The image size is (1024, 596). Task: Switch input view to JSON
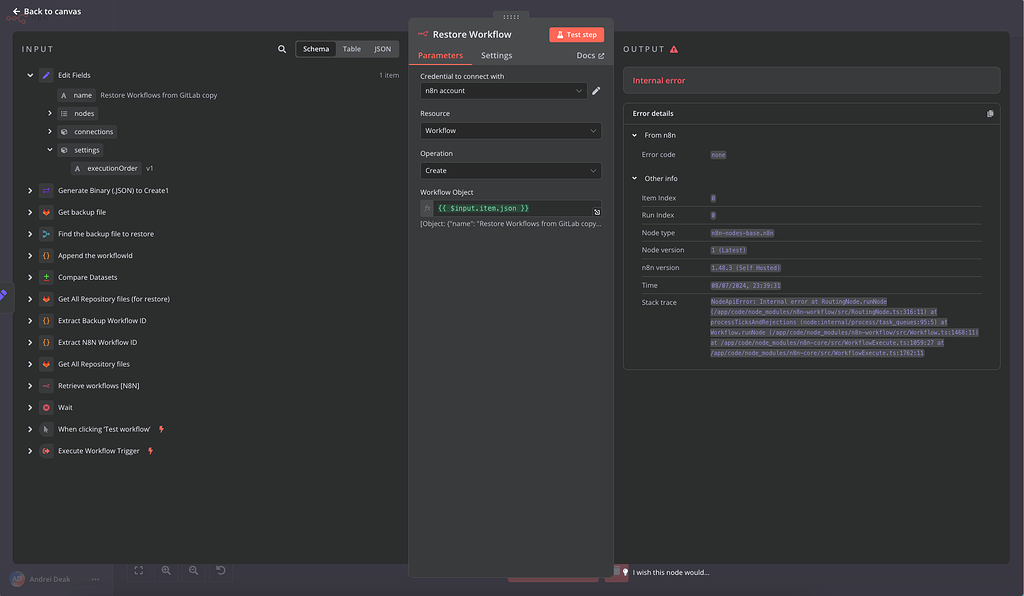pyautogui.click(x=382, y=49)
